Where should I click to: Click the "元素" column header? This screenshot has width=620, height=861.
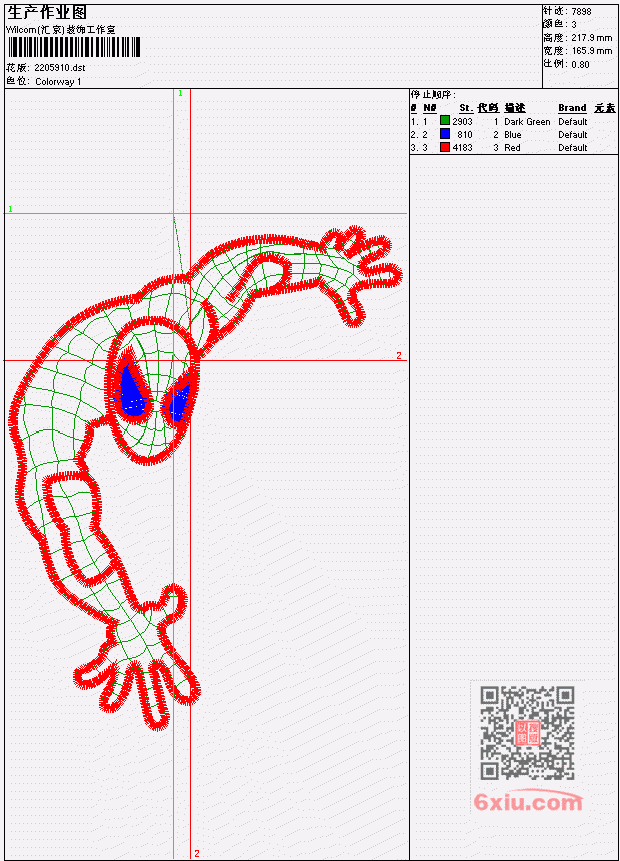tap(605, 108)
